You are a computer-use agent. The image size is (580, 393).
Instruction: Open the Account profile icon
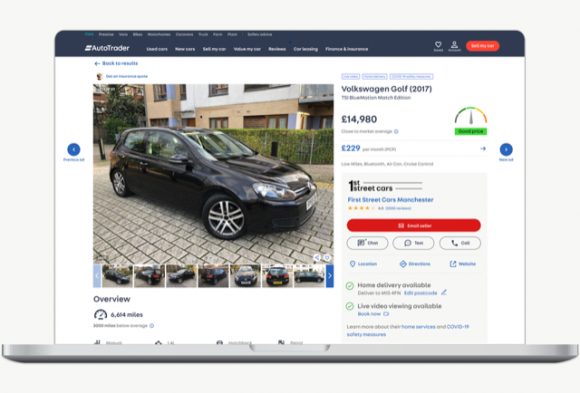point(454,45)
